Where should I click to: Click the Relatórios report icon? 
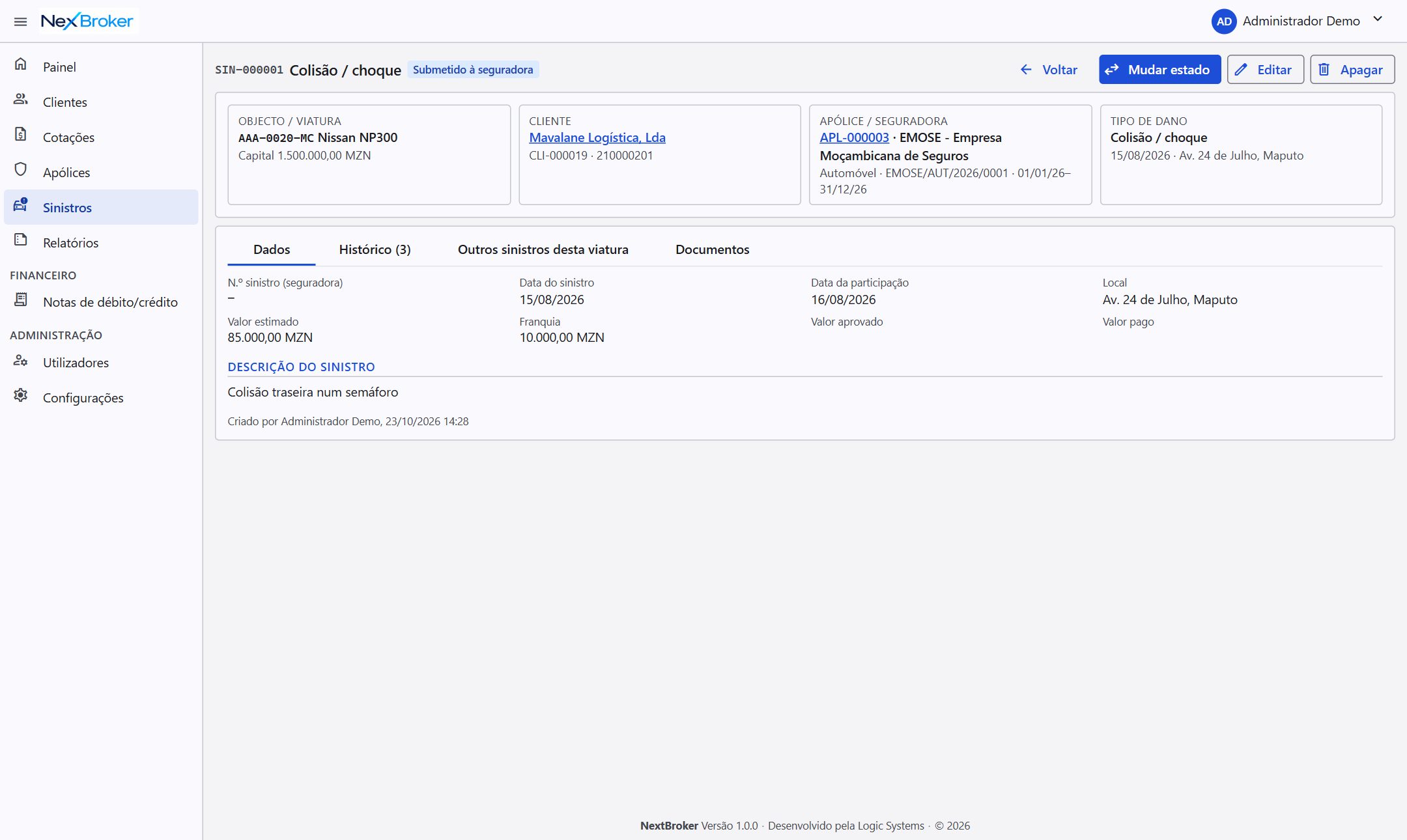pos(21,240)
